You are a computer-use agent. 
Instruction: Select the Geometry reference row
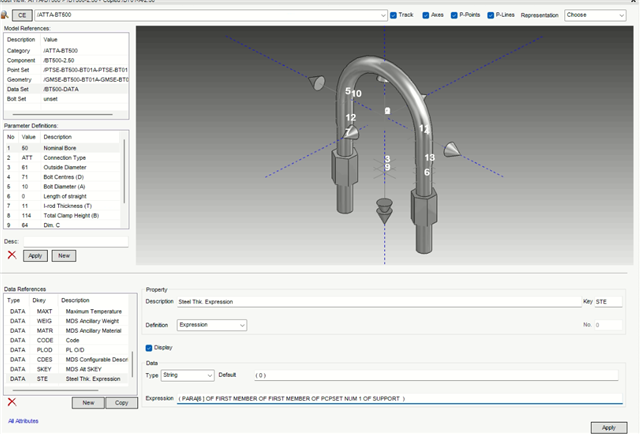(x=66, y=80)
